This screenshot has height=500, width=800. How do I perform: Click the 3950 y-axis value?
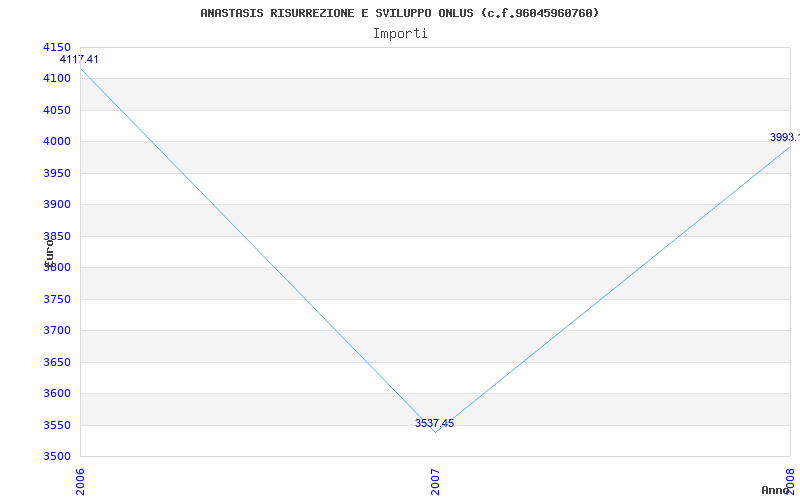pyautogui.click(x=56, y=173)
